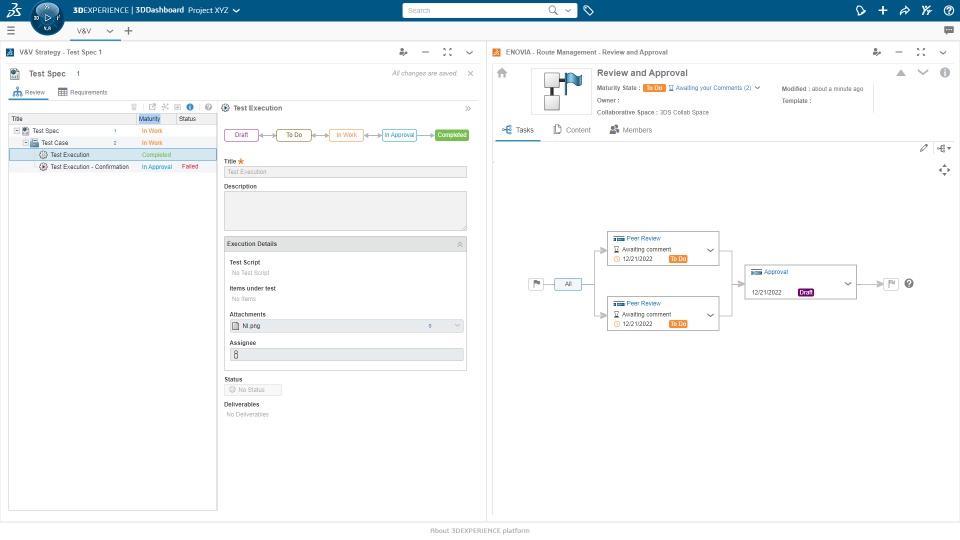Collapse the Test Case tree node
Image resolution: width=960 pixels, height=540 pixels.
click(26, 143)
